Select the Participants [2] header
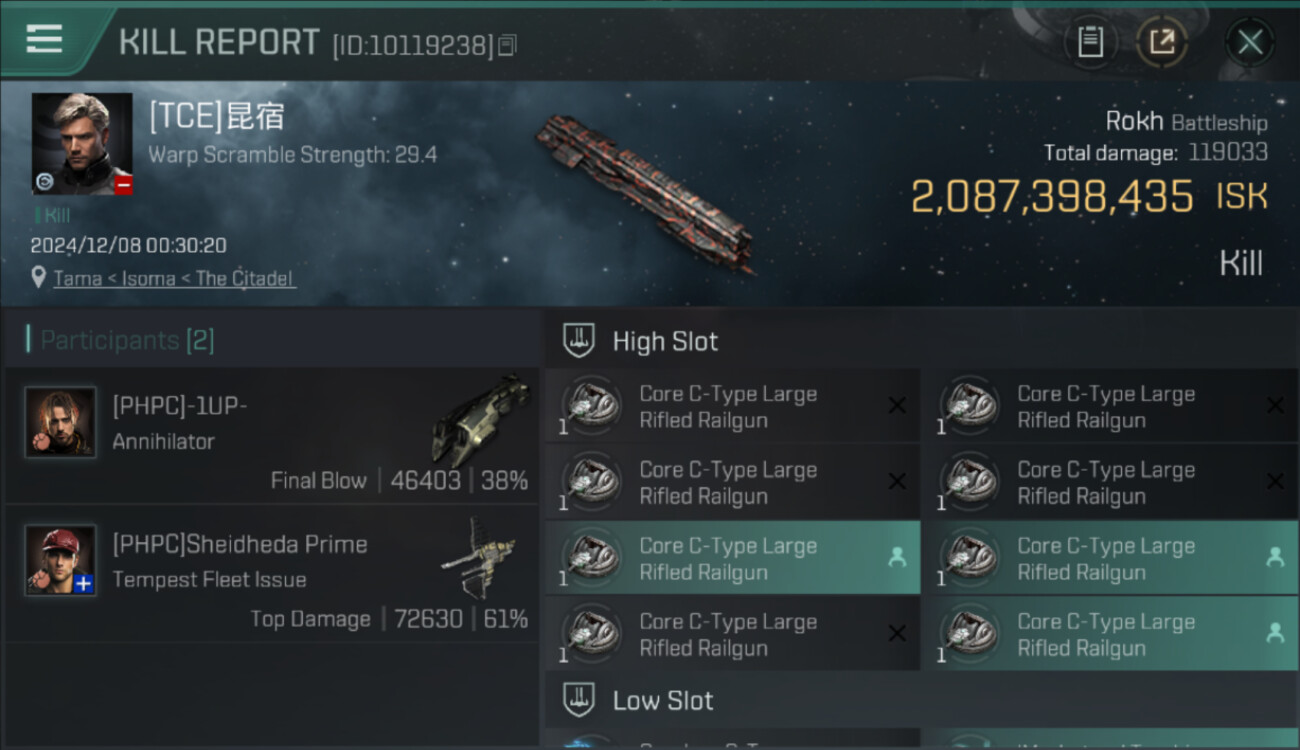1300x750 pixels. tap(127, 340)
